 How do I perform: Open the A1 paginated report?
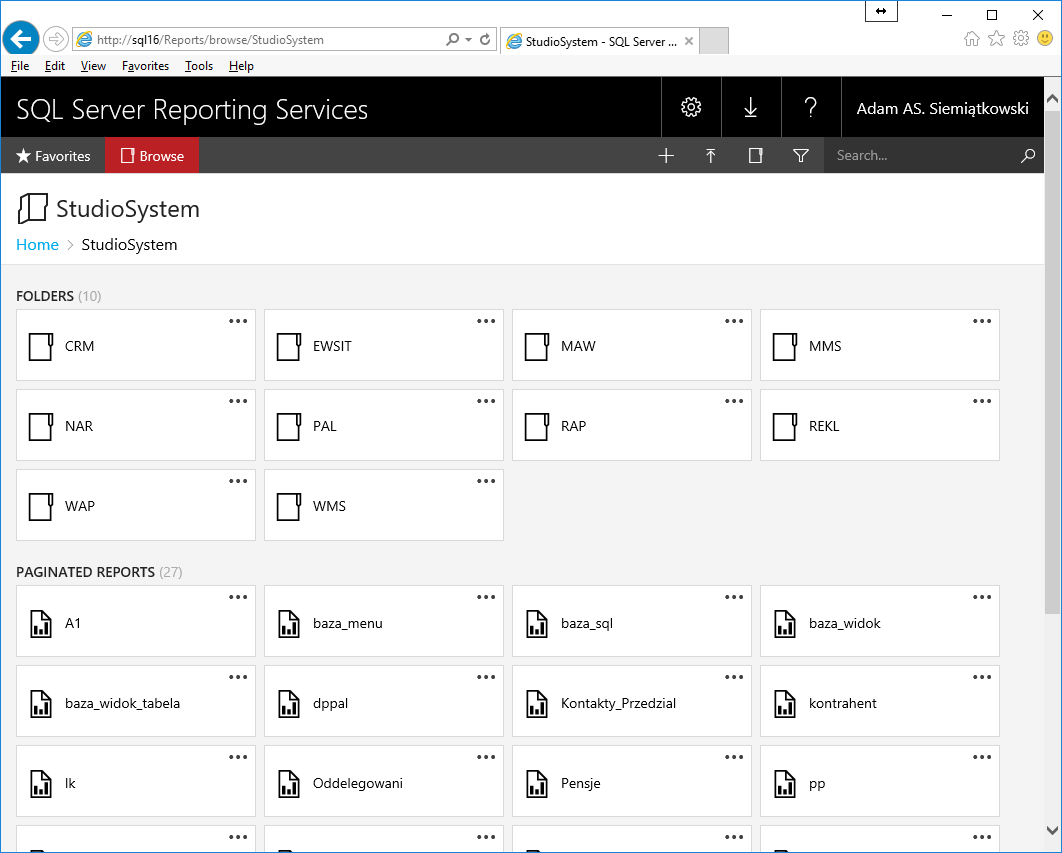pyautogui.click(x=135, y=622)
